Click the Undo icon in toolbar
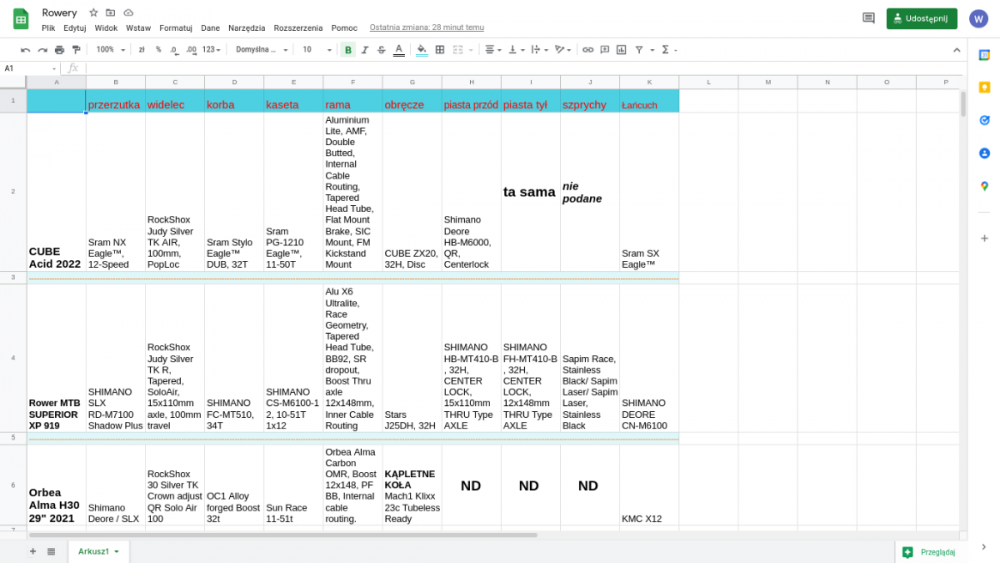 (x=26, y=49)
